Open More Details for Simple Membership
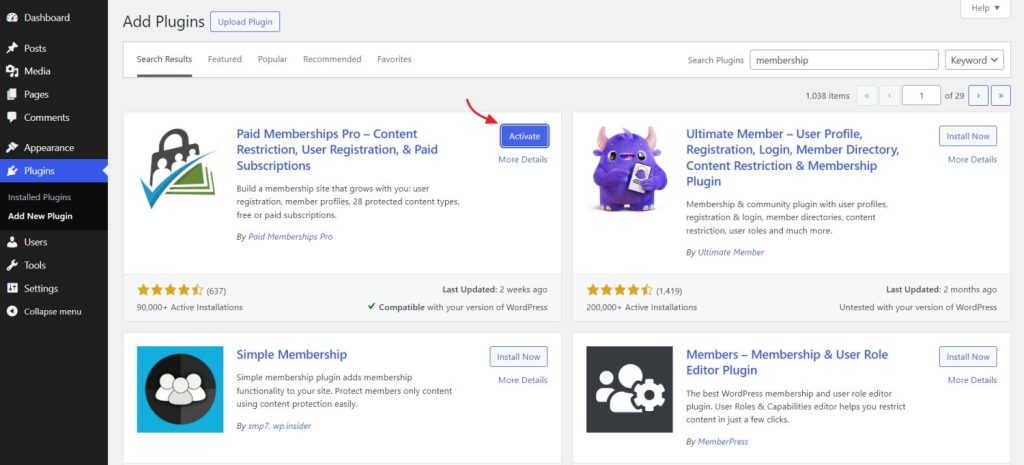1024x465 pixels. tap(523, 380)
